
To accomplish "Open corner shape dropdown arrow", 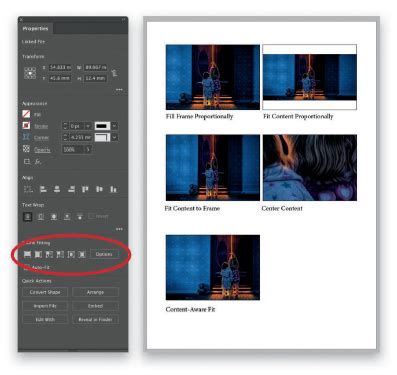I will pyautogui.click(x=114, y=137).
